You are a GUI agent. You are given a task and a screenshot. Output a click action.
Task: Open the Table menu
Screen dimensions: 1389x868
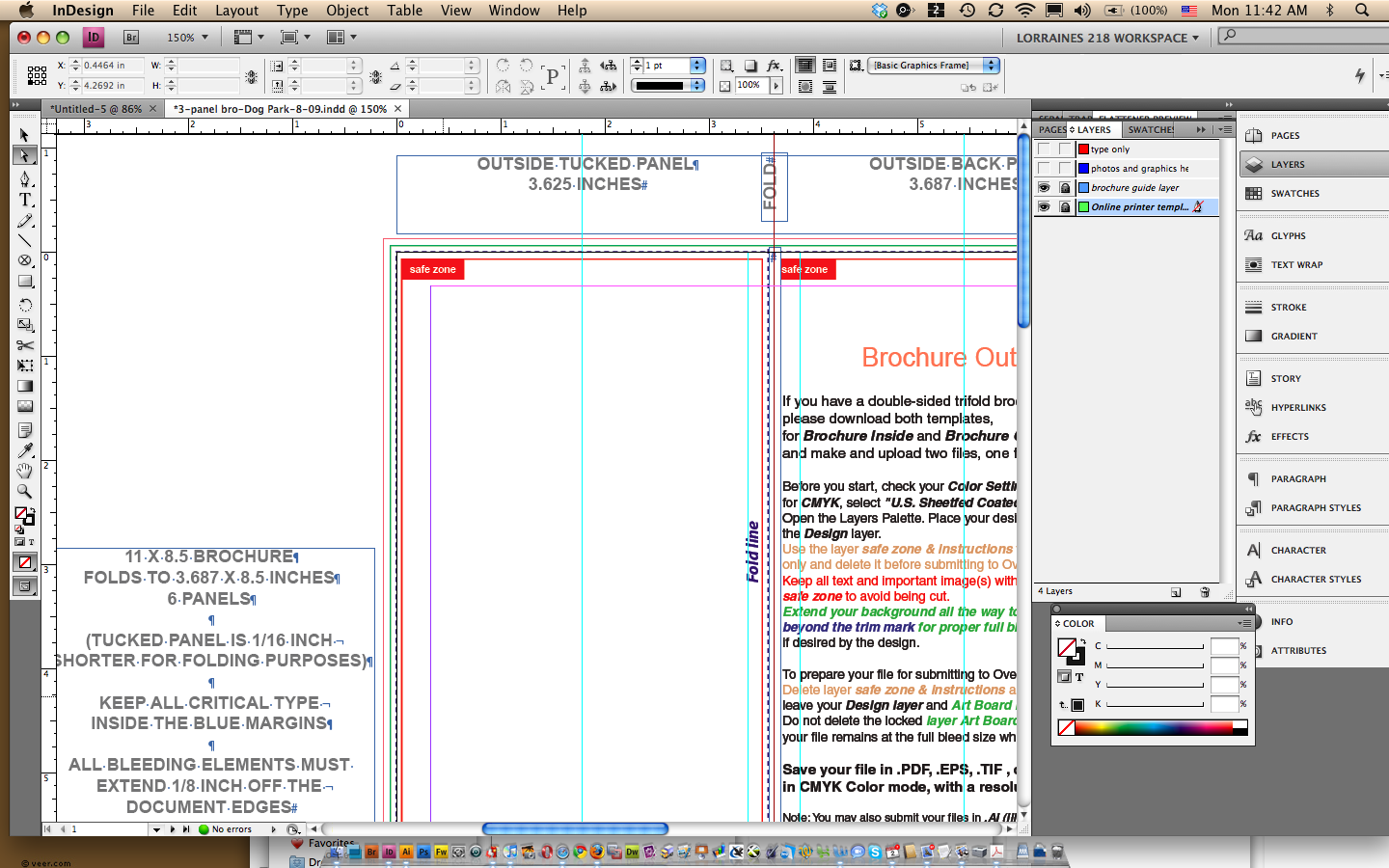(404, 10)
